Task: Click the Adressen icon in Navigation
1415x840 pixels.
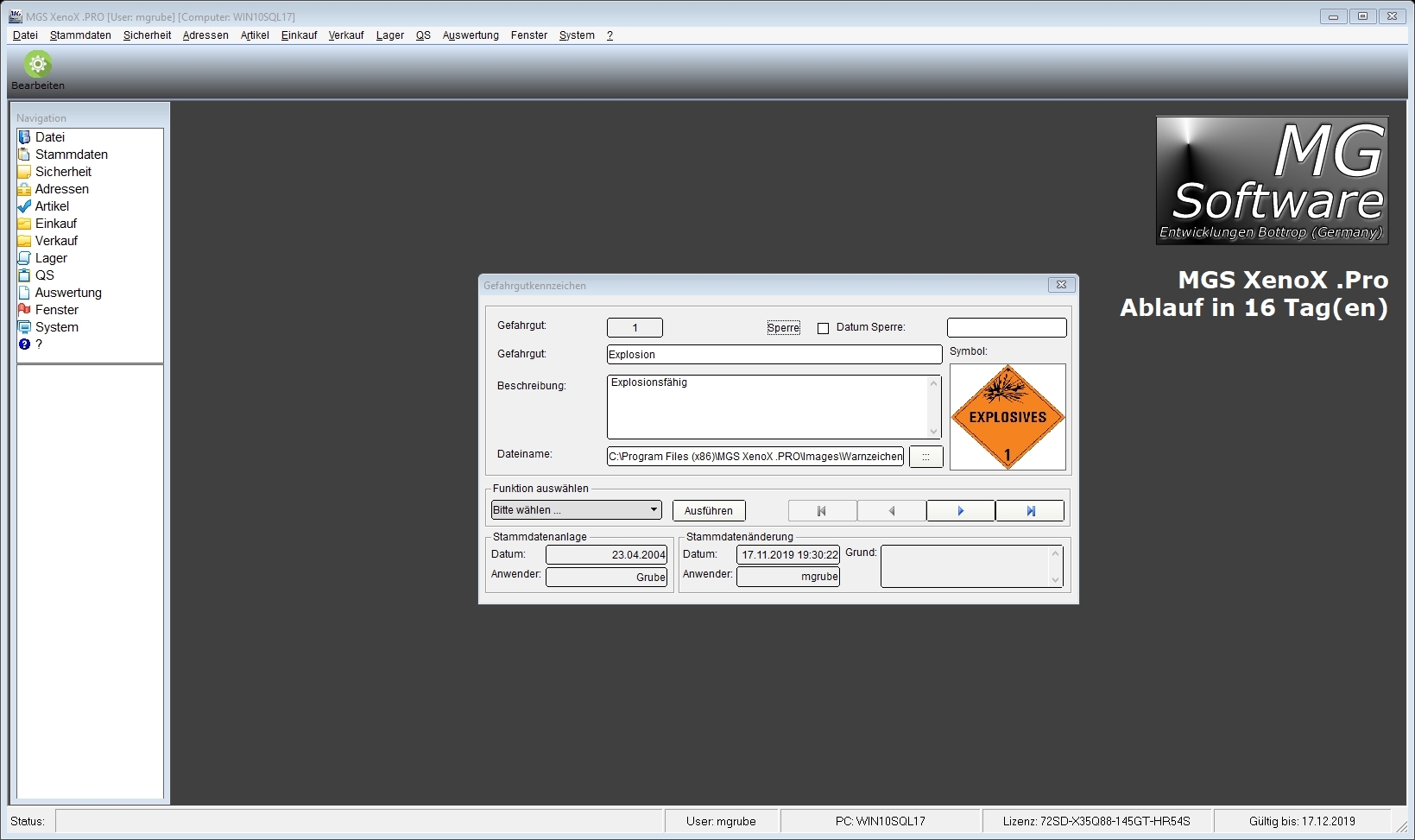Action: pyautogui.click(x=24, y=189)
